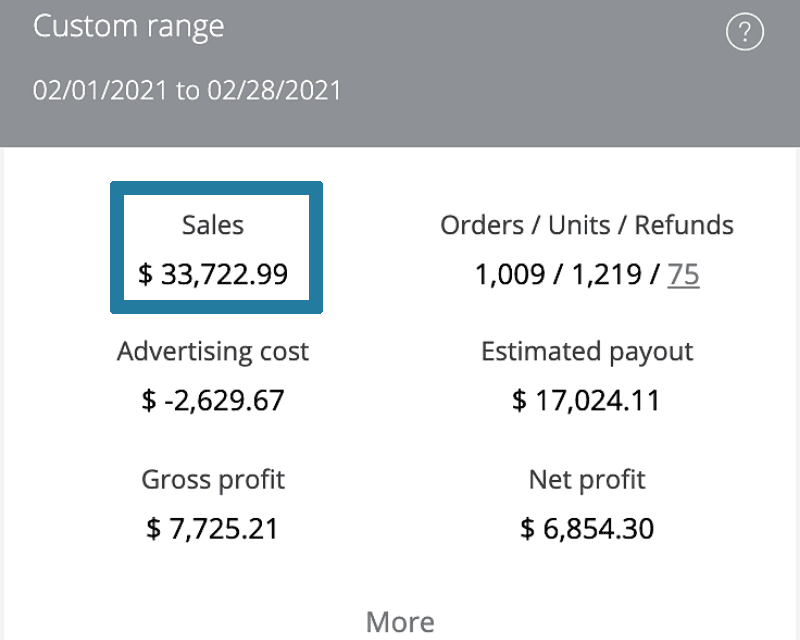
Task: Open the Custom range title
Action: (129, 27)
